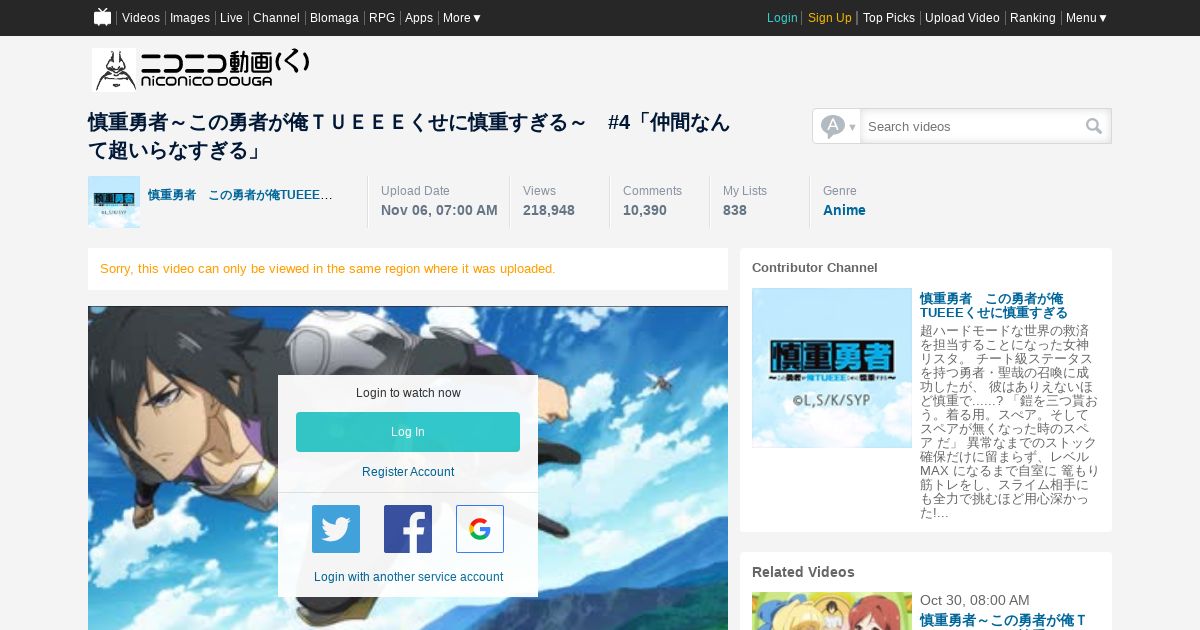This screenshot has height=630, width=1200.
Task: Click the teal Log In button
Action: click(408, 432)
